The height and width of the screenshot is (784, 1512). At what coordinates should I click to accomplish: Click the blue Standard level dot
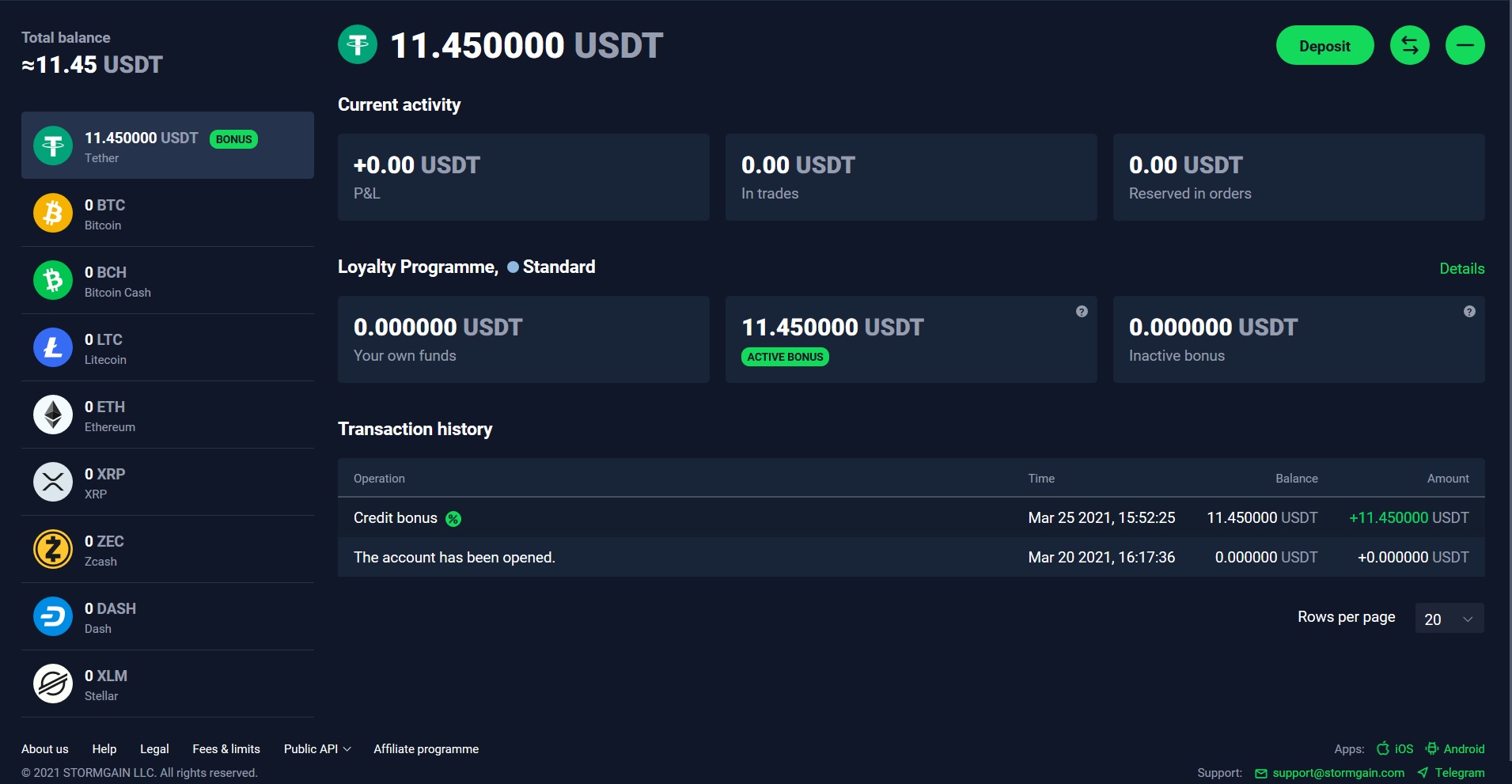pos(513,267)
